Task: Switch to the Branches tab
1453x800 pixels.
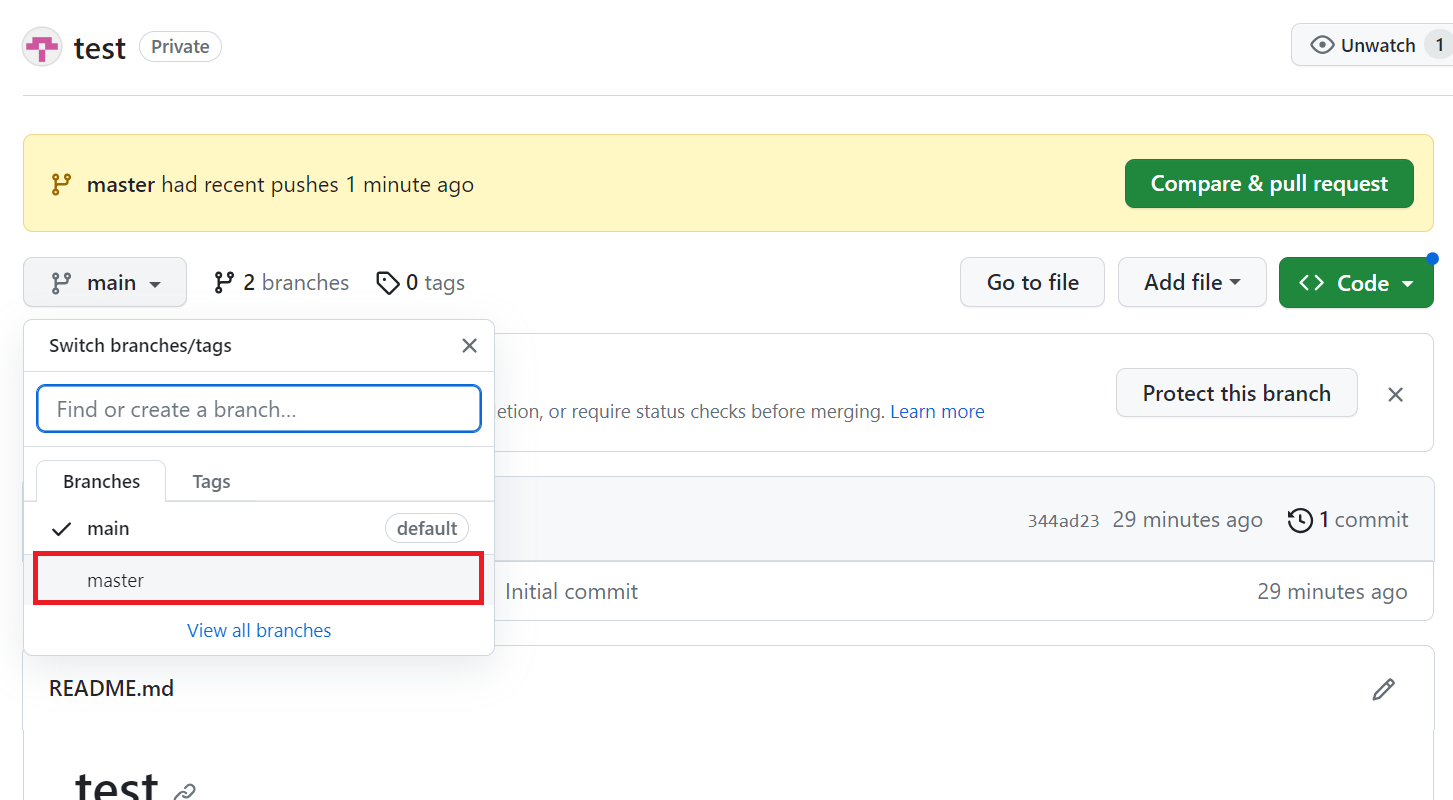Action: point(101,481)
